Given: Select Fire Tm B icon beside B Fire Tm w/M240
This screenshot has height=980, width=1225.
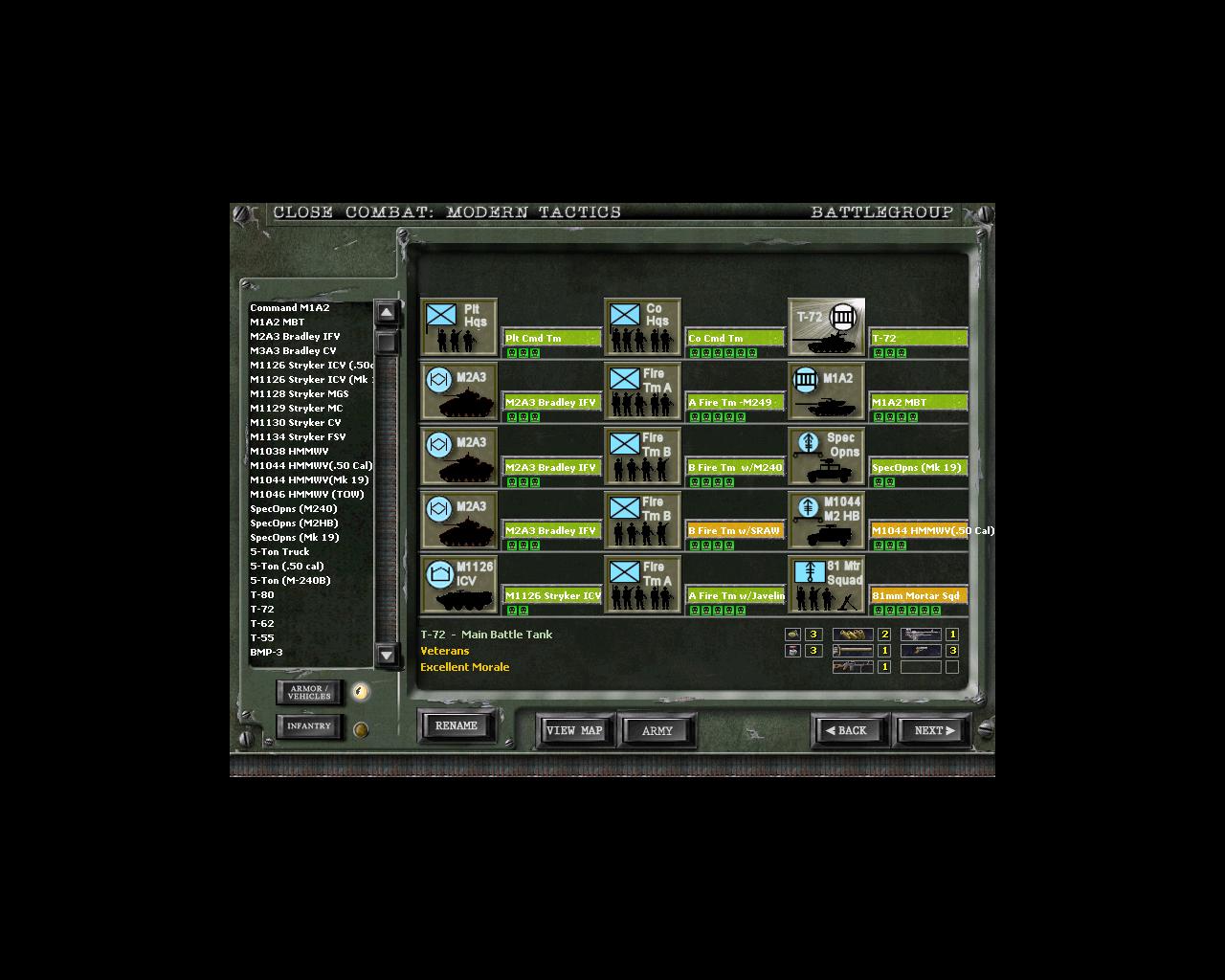Looking at the screenshot, I should point(642,456).
